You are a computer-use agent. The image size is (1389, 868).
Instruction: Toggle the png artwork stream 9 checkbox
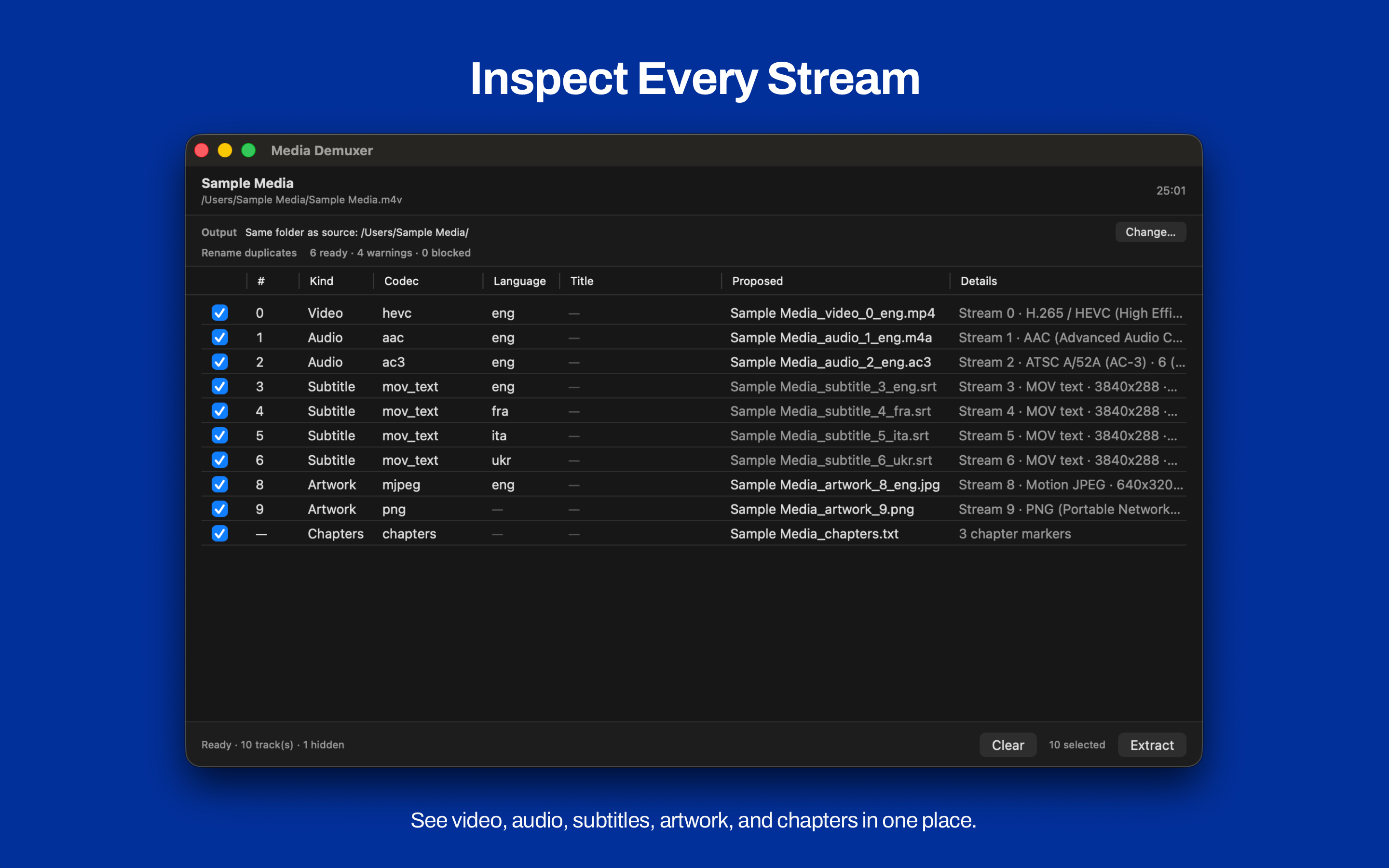point(220,509)
